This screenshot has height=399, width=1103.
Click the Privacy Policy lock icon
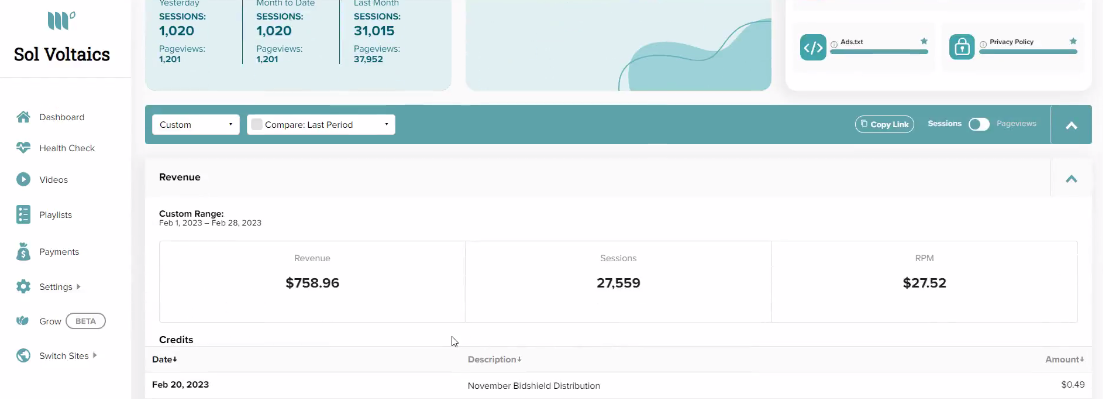[962, 47]
